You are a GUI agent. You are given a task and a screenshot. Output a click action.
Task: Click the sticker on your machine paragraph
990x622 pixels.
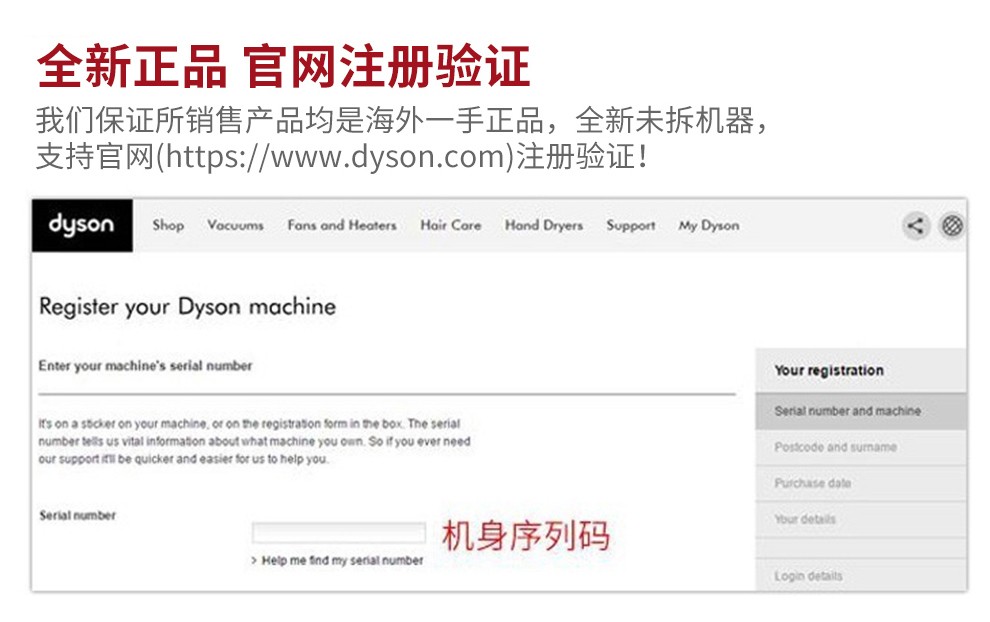tap(254, 441)
